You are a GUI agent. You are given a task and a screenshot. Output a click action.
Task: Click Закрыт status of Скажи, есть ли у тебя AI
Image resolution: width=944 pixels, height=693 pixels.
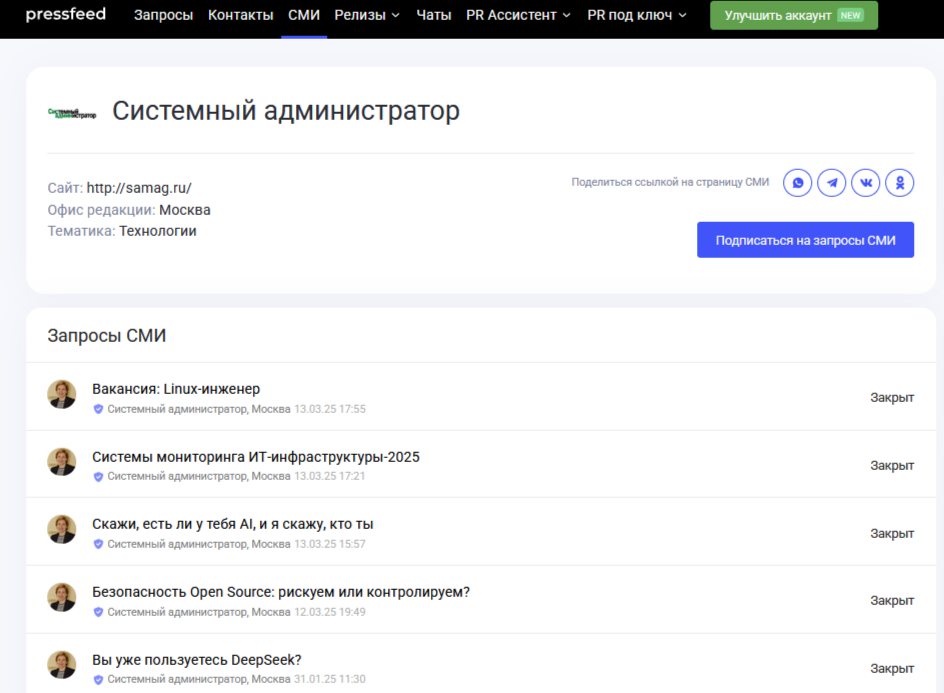pos(892,533)
